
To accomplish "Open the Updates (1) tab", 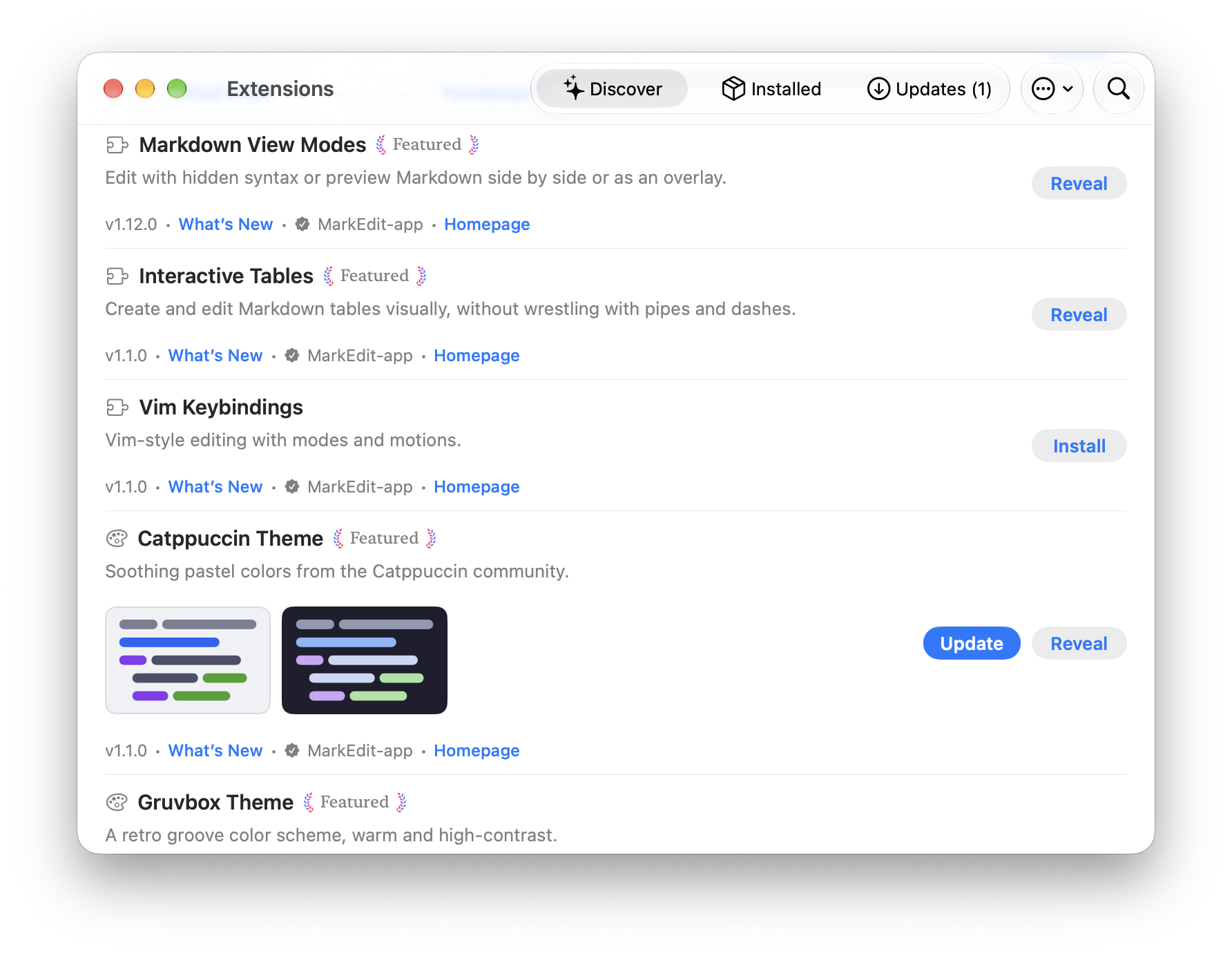I will 929,88.
